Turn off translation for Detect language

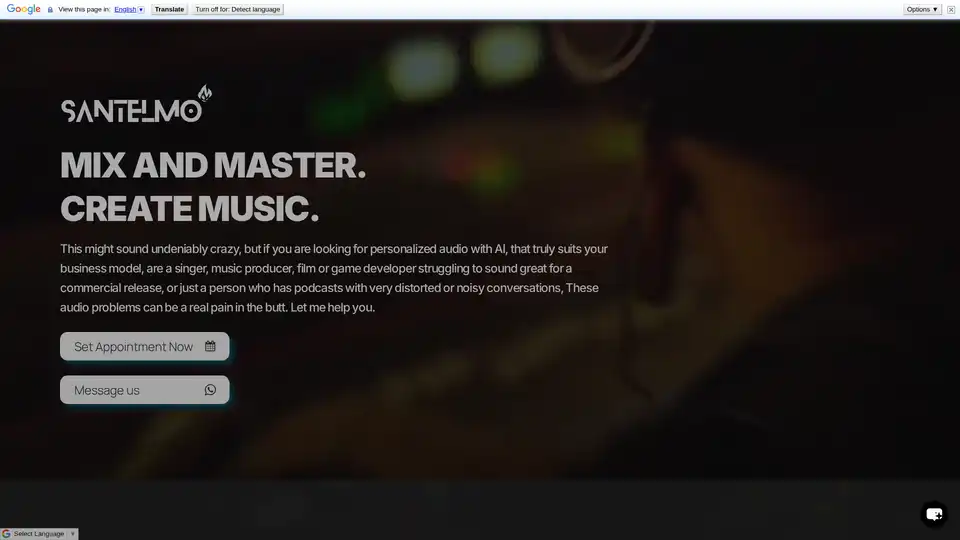click(238, 9)
